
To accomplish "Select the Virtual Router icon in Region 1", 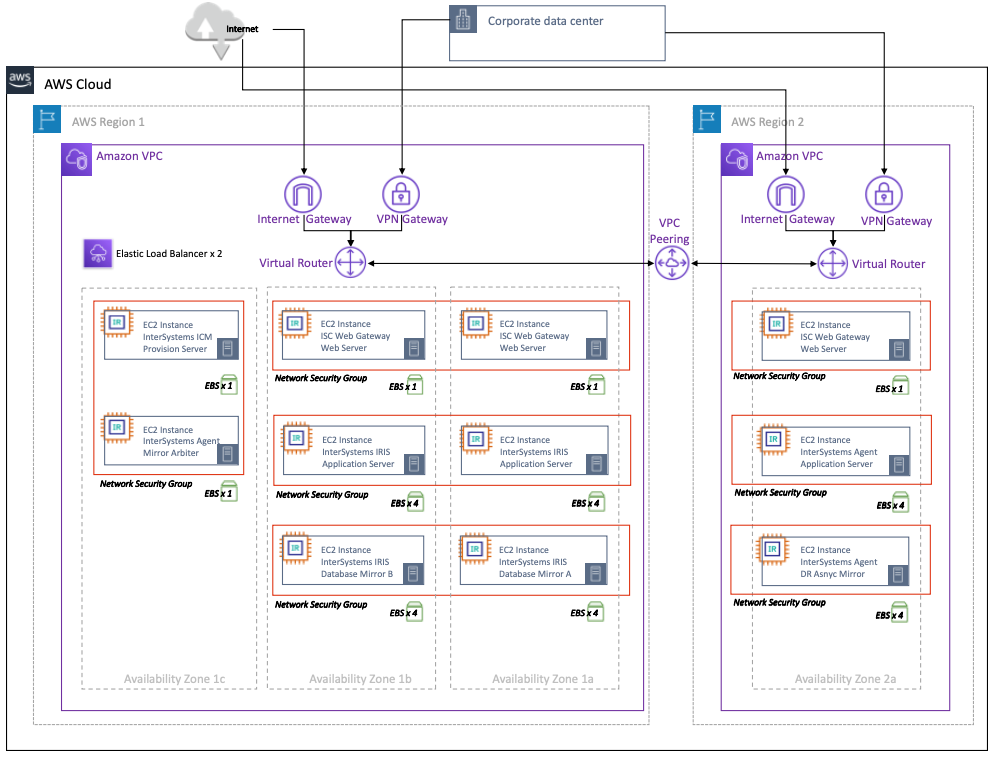I will (x=350, y=263).
